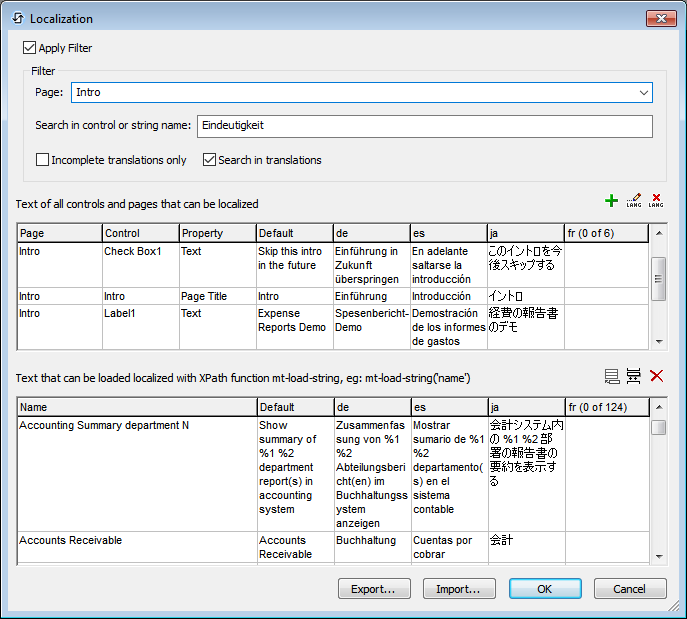The height and width of the screenshot is (619, 687).
Task: Click the green plus add language icon
Action: [612, 201]
